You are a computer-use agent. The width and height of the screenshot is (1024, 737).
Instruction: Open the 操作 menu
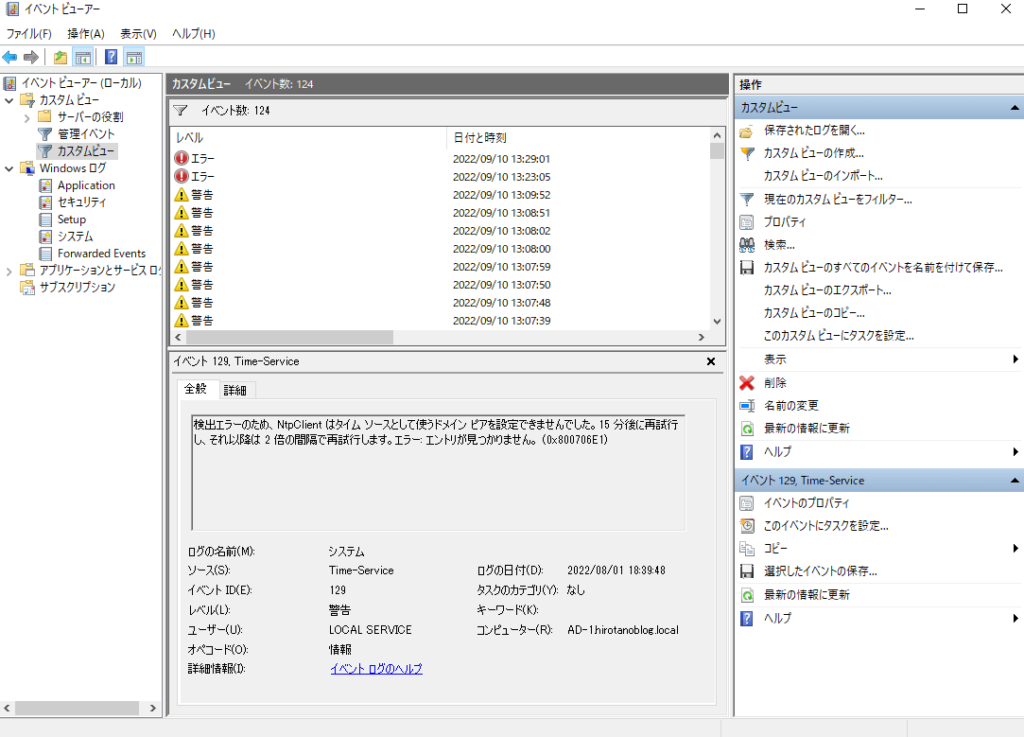85,33
